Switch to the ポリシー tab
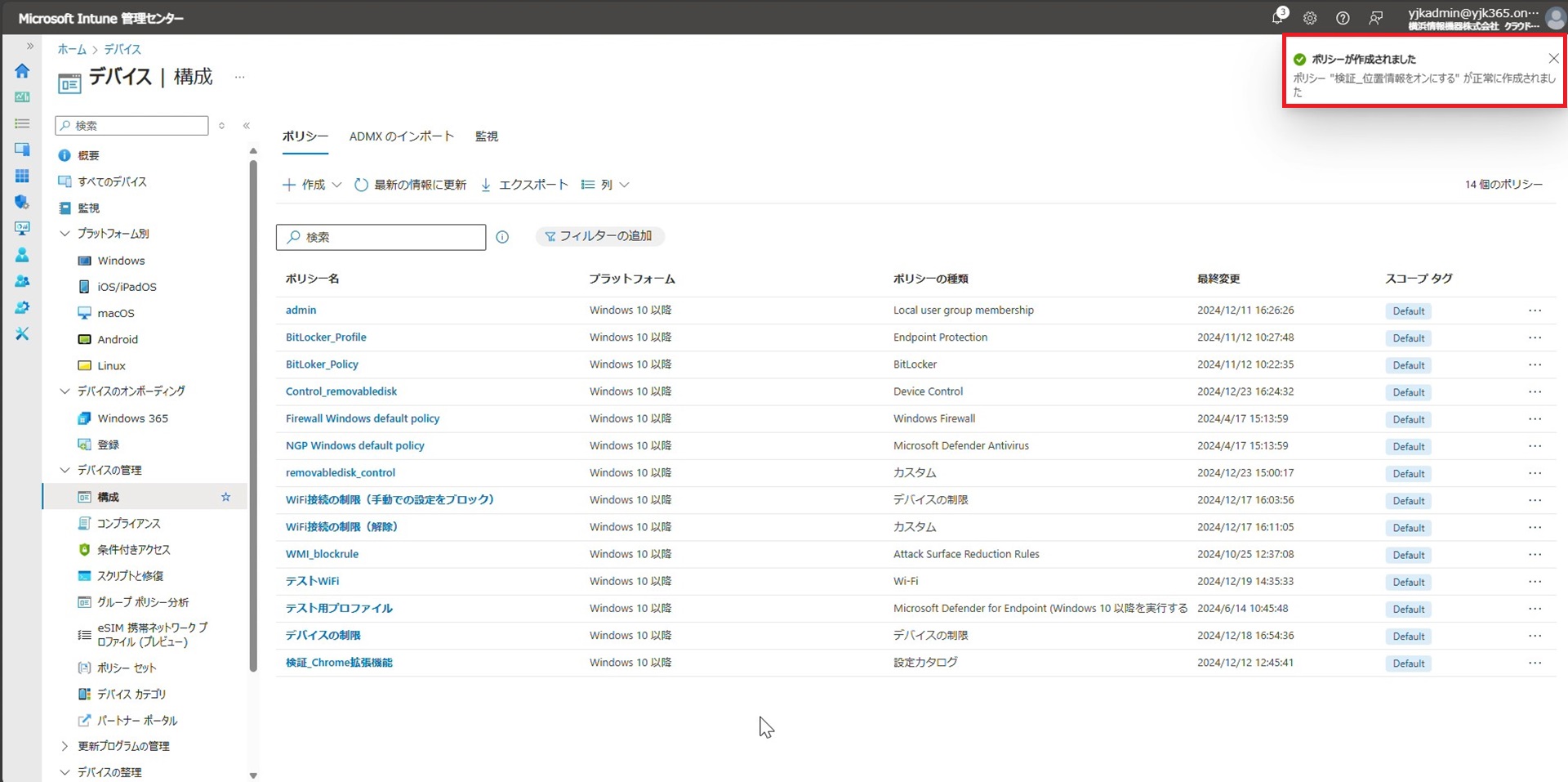The image size is (1568, 782). 305,136
